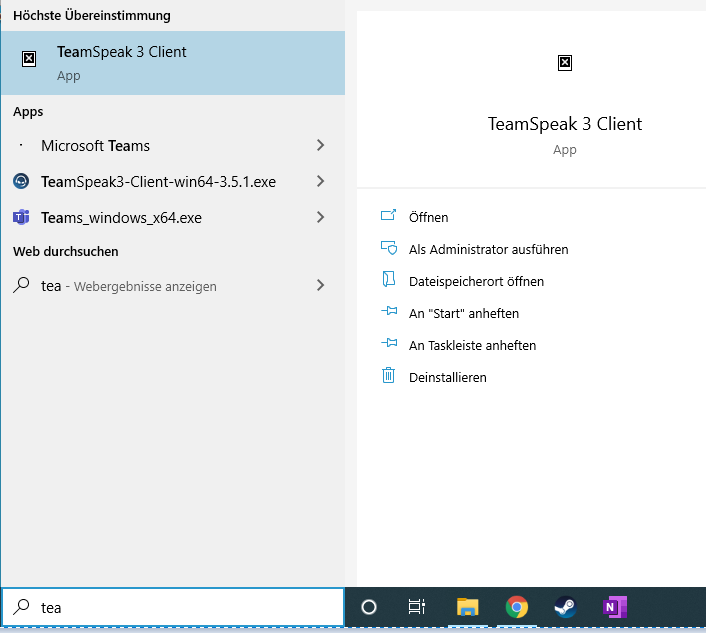Click the Teams_windows_x64.exe purple Teams icon
This screenshot has height=633, width=706.
tap(21, 217)
